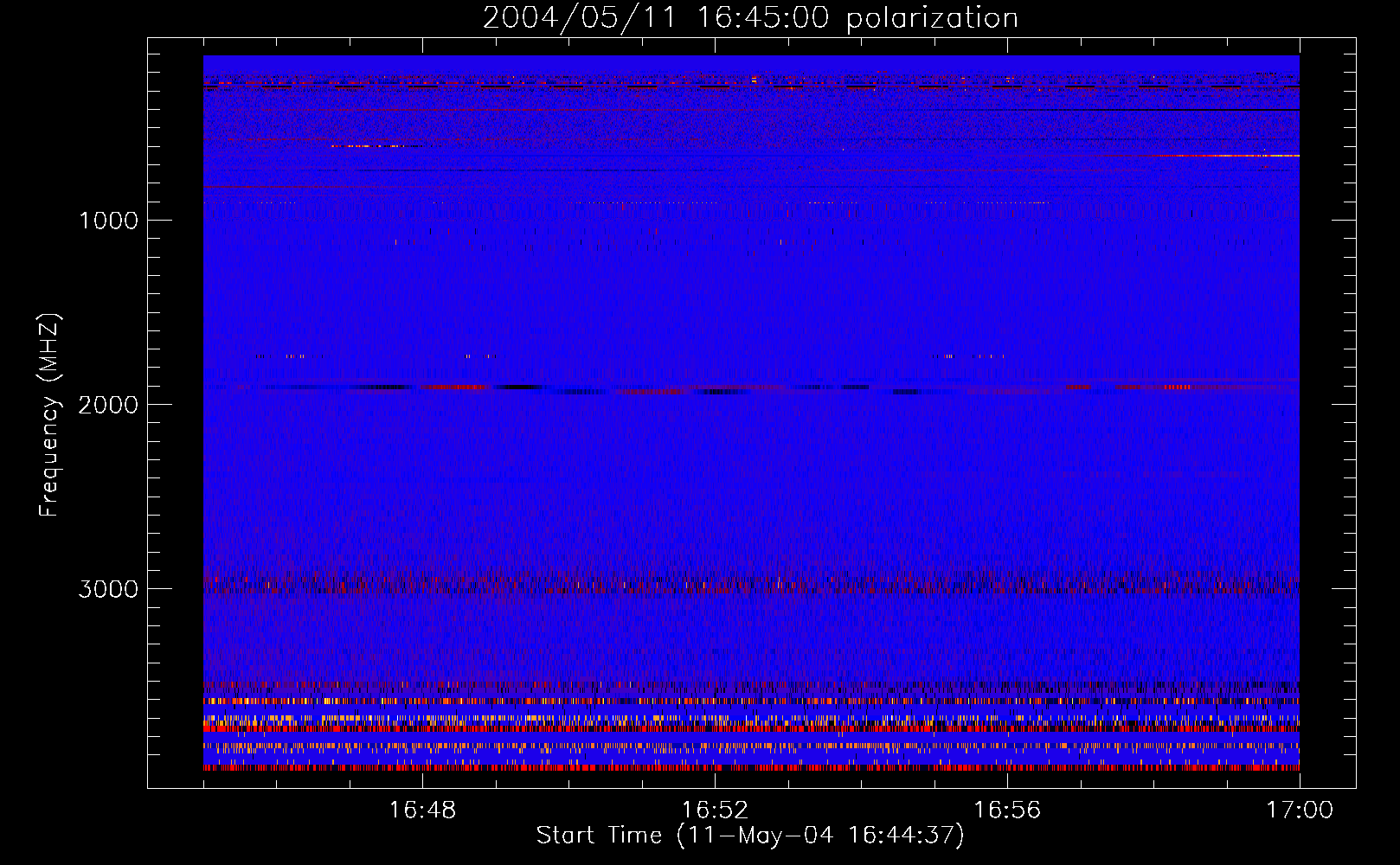Image resolution: width=1400 pixels, height=865 pixels.
Task: Click the 2000 frequency tick label
Action: pos(108,405)
